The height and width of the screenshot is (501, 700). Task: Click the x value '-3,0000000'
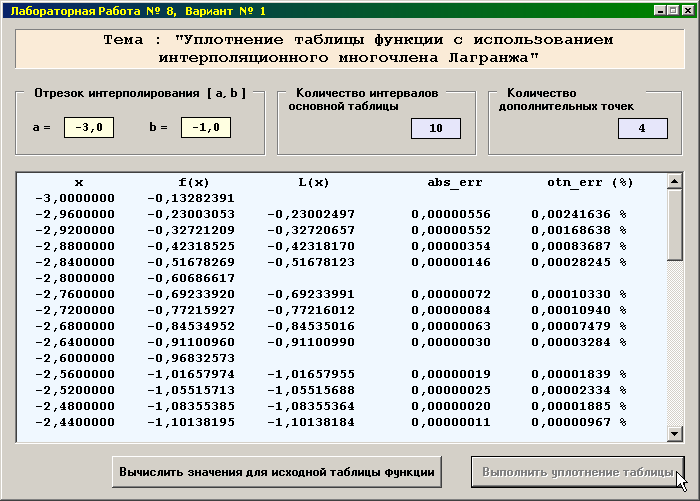[75, 198]
